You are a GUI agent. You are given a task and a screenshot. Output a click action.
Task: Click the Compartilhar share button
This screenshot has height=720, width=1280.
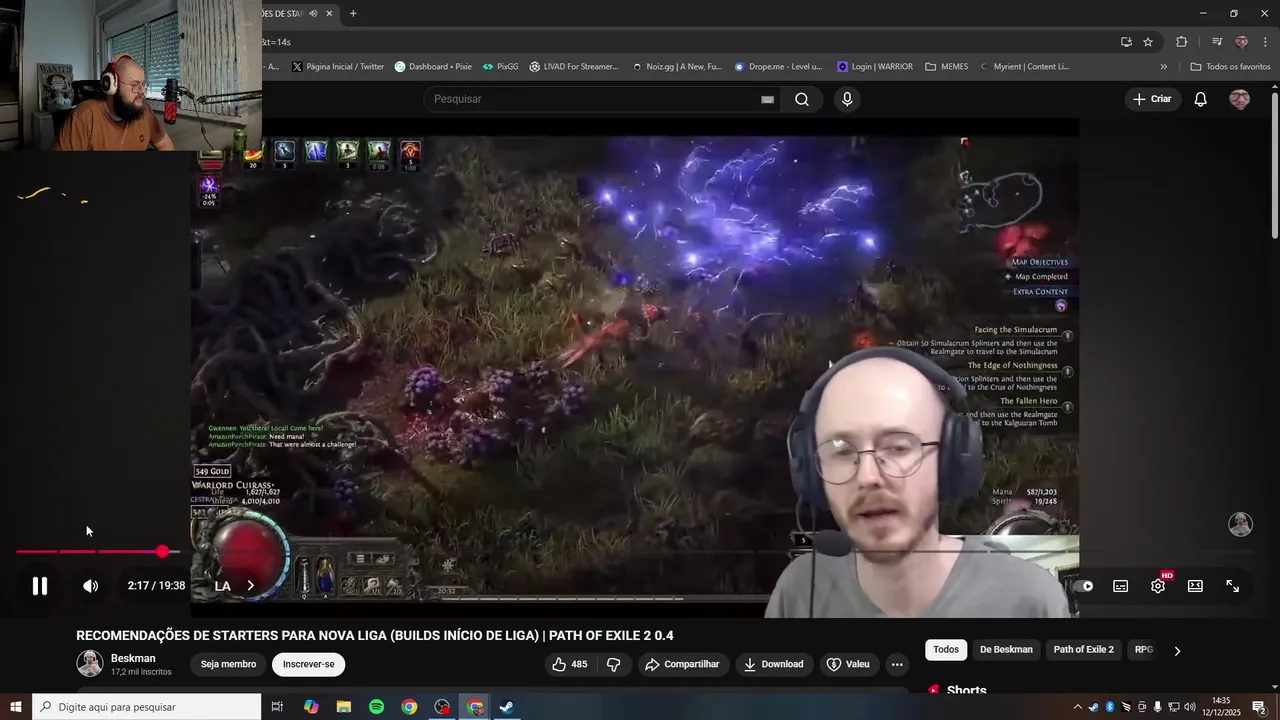coord(682,664)
